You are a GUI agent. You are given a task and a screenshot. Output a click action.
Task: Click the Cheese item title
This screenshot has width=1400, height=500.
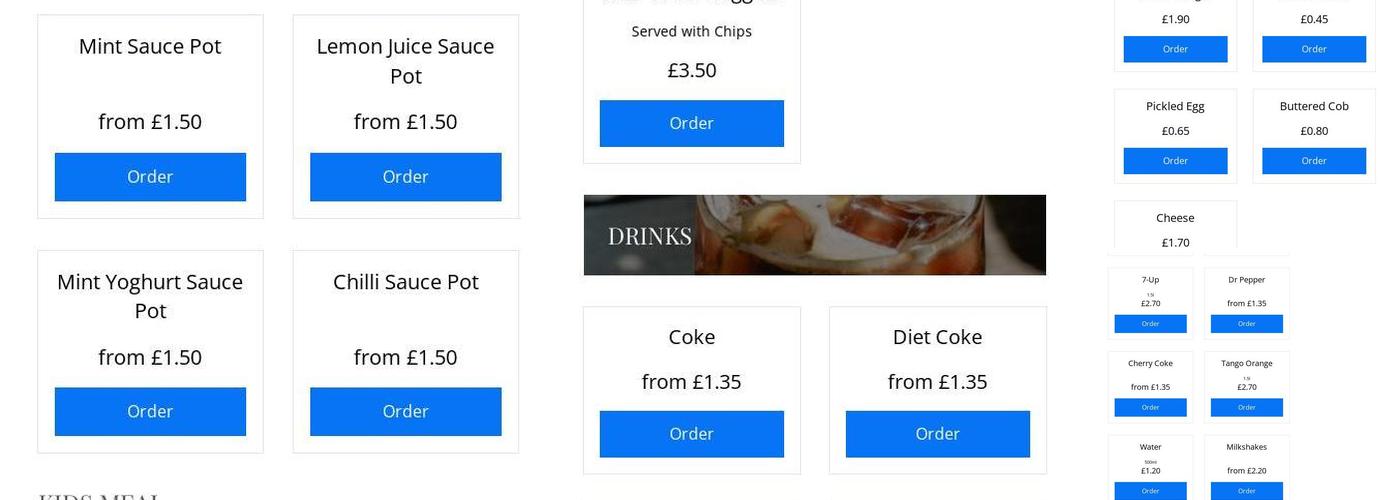click(1175, 218)
